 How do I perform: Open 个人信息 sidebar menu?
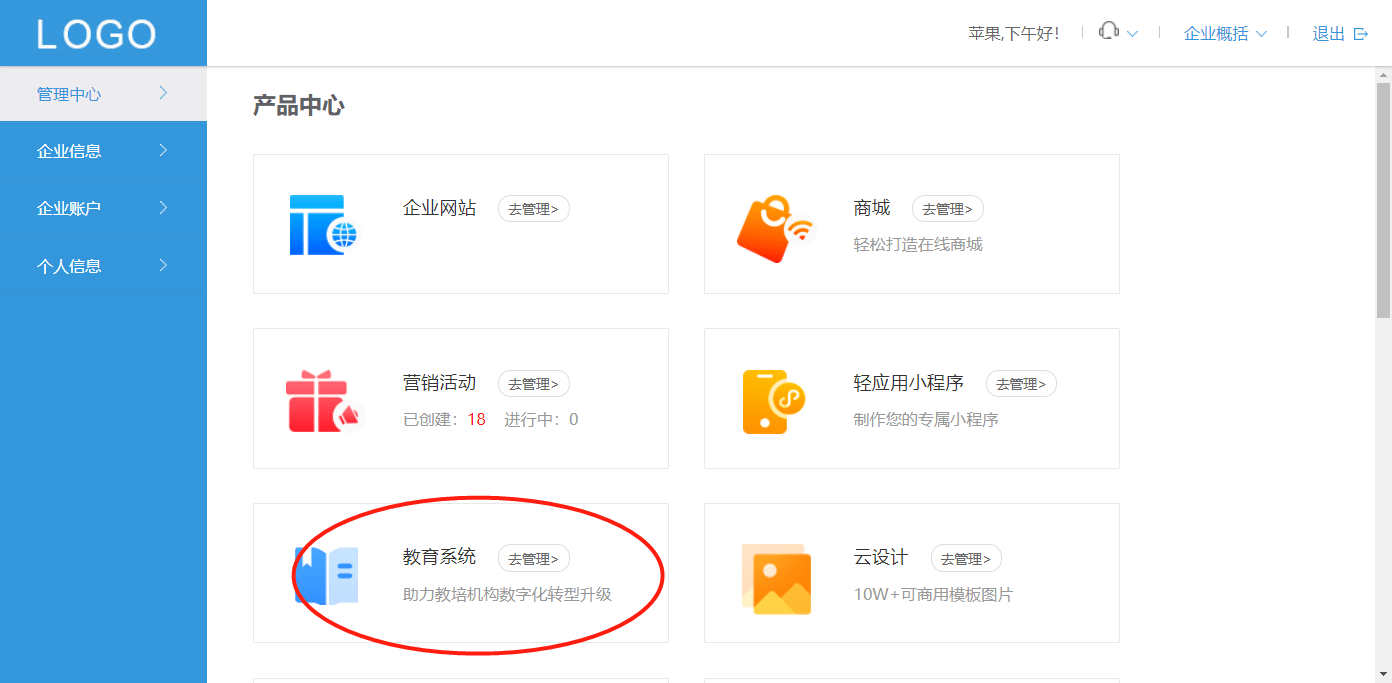pyautogui.click(x=103, y=266)
